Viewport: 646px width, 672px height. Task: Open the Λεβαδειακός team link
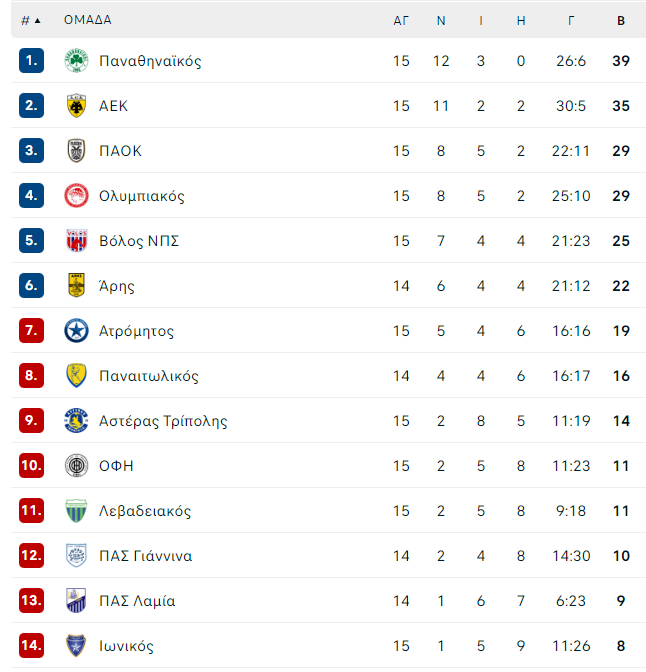pyautogui.click(x=145, y=511)
